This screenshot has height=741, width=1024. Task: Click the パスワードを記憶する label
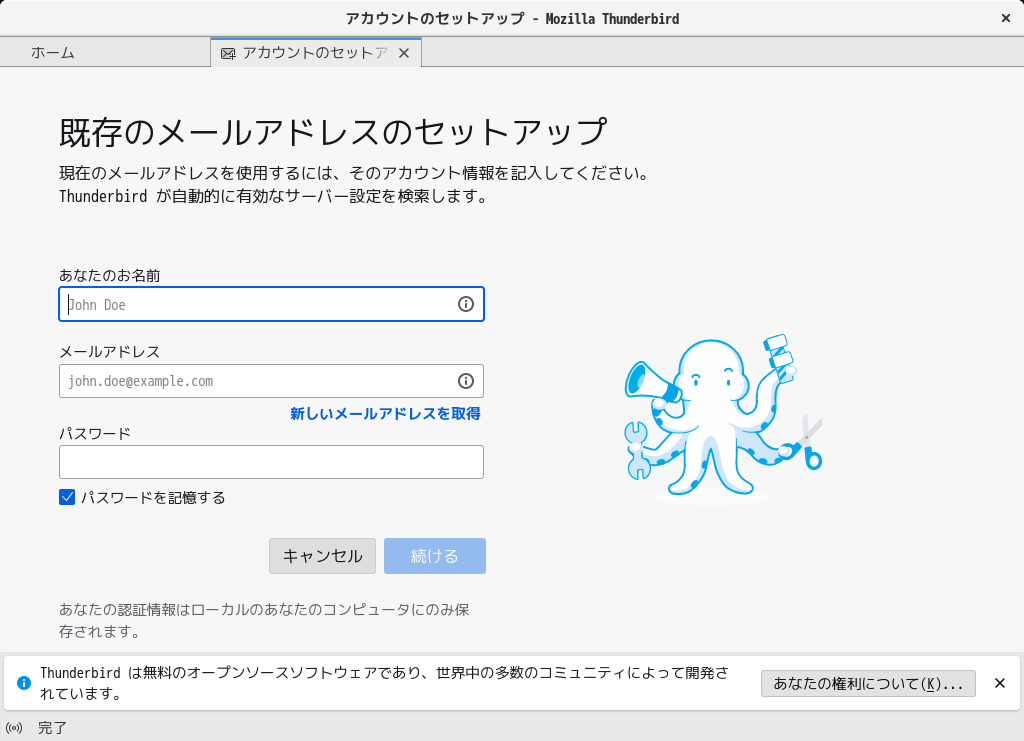coord(153,497)
